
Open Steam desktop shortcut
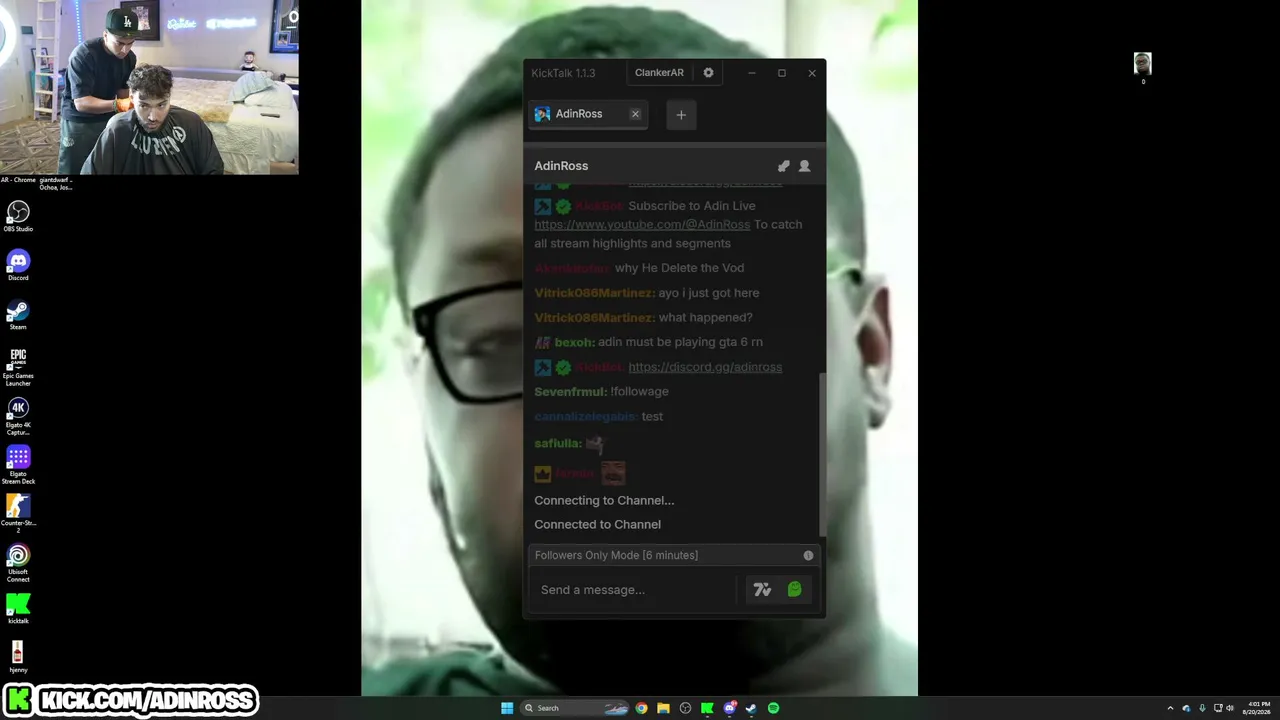click(x=18, y=314)
